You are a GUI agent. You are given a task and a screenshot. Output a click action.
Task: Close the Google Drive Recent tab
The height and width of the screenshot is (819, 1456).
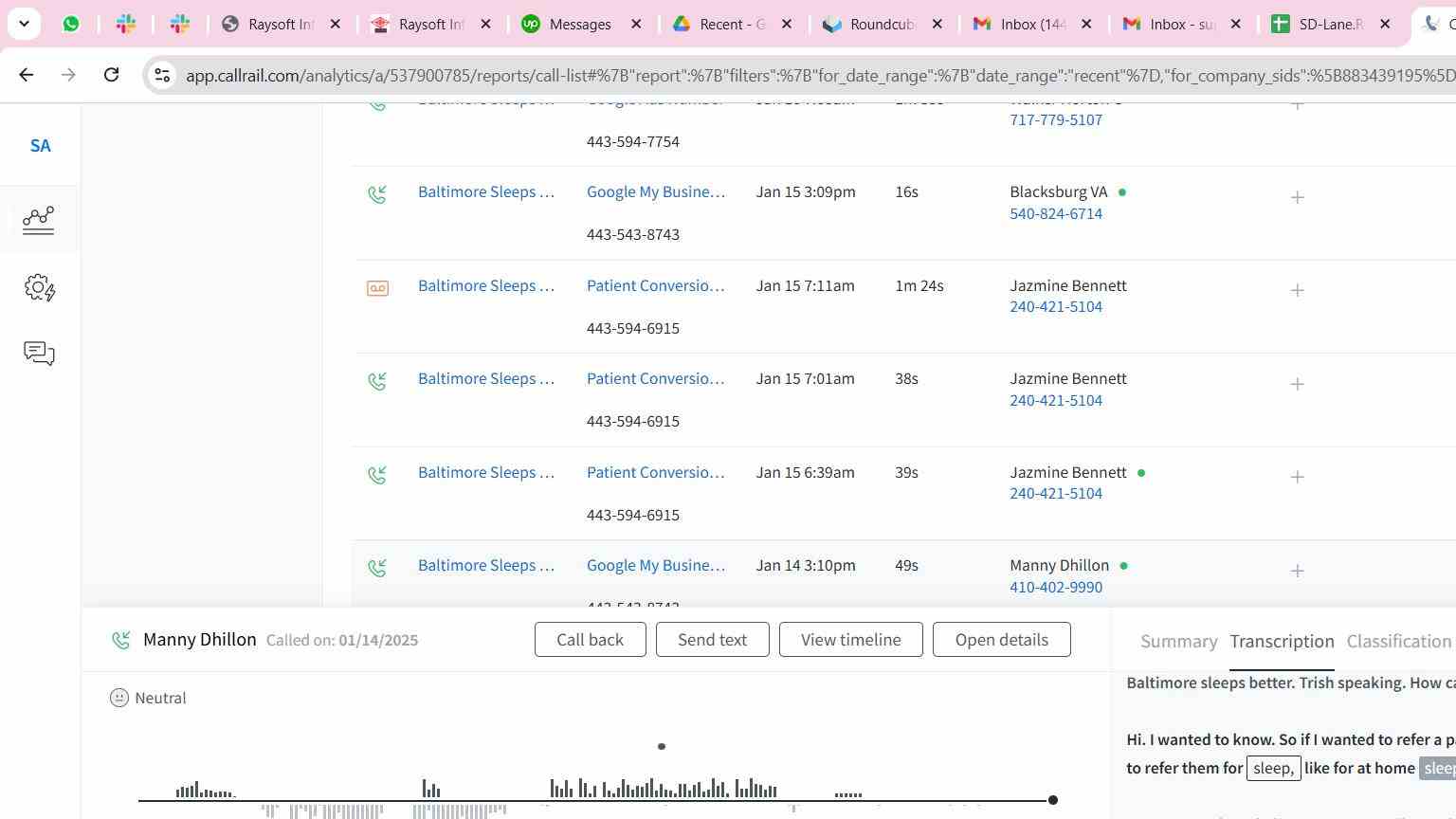coord(786,24)
